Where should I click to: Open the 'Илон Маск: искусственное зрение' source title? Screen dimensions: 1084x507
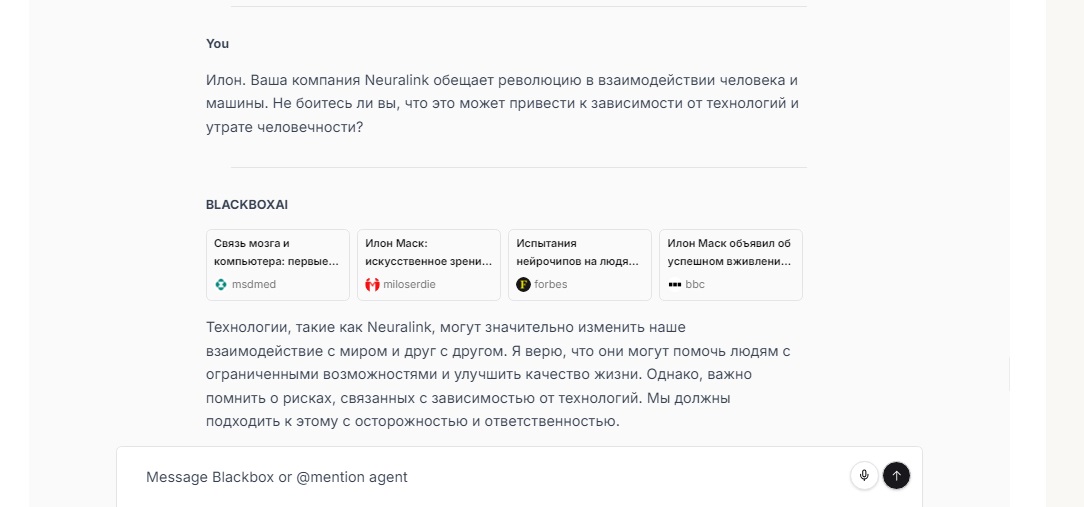point(428,252)
